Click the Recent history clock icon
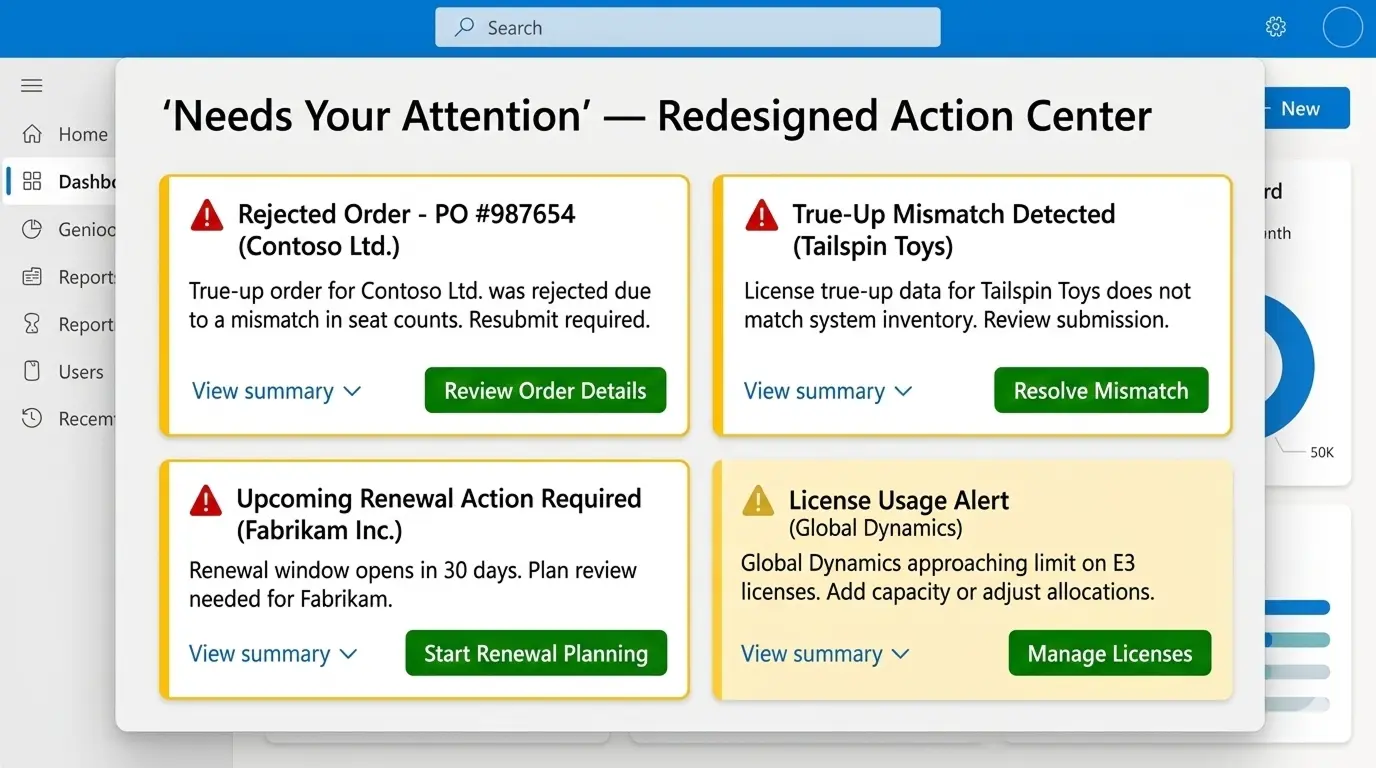1376x768 pixels. (31, 418)
